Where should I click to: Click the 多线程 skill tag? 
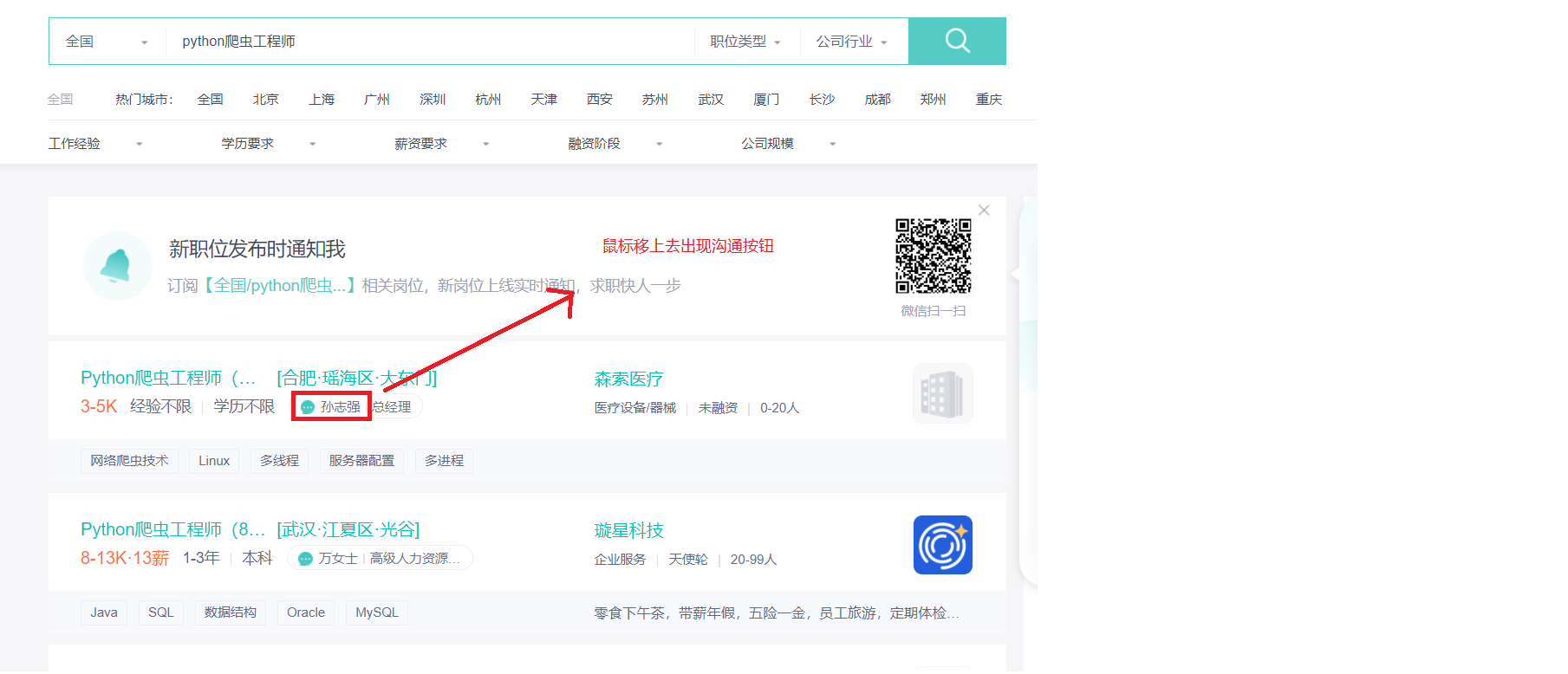(279, 461)
